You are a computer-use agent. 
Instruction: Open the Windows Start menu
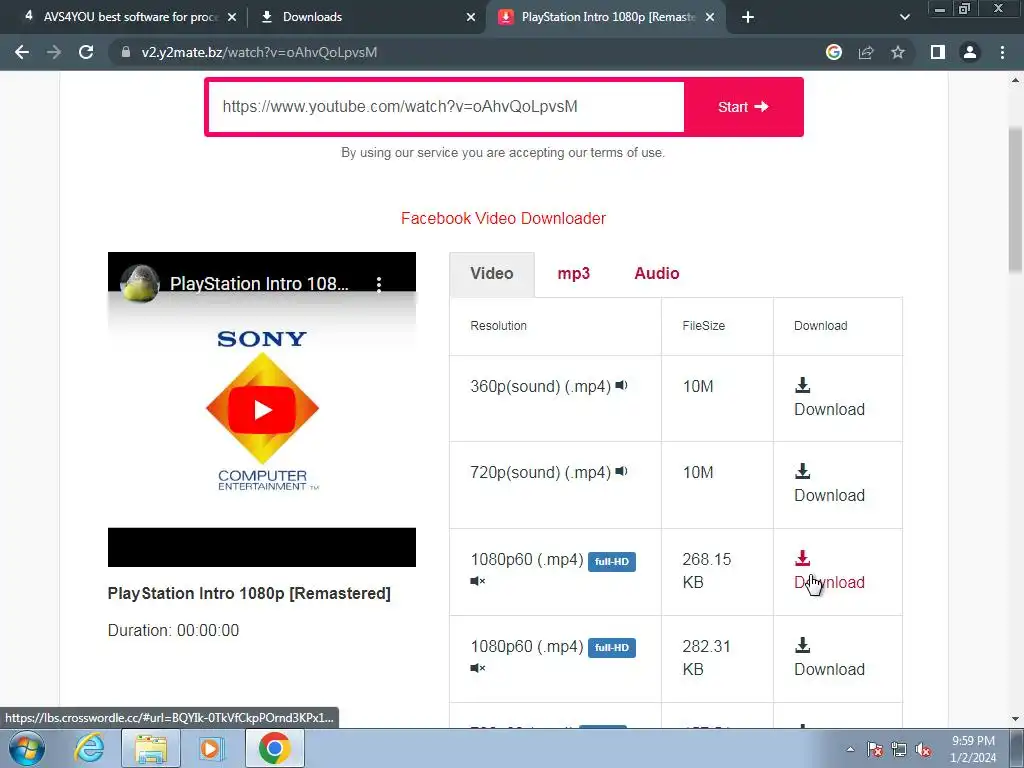27,749
